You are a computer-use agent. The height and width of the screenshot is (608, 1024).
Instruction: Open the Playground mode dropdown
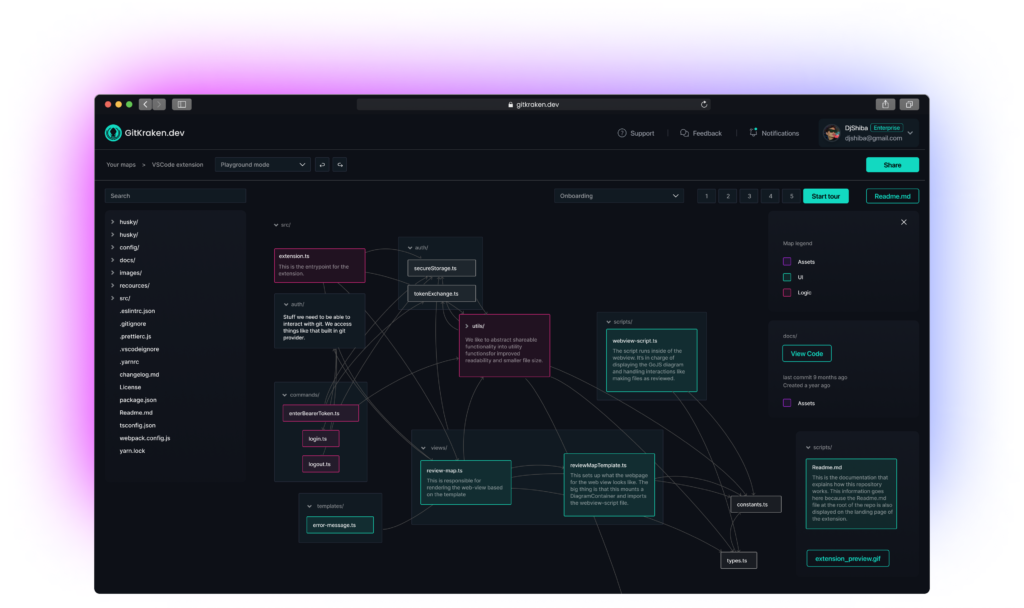tap(263, 165)
